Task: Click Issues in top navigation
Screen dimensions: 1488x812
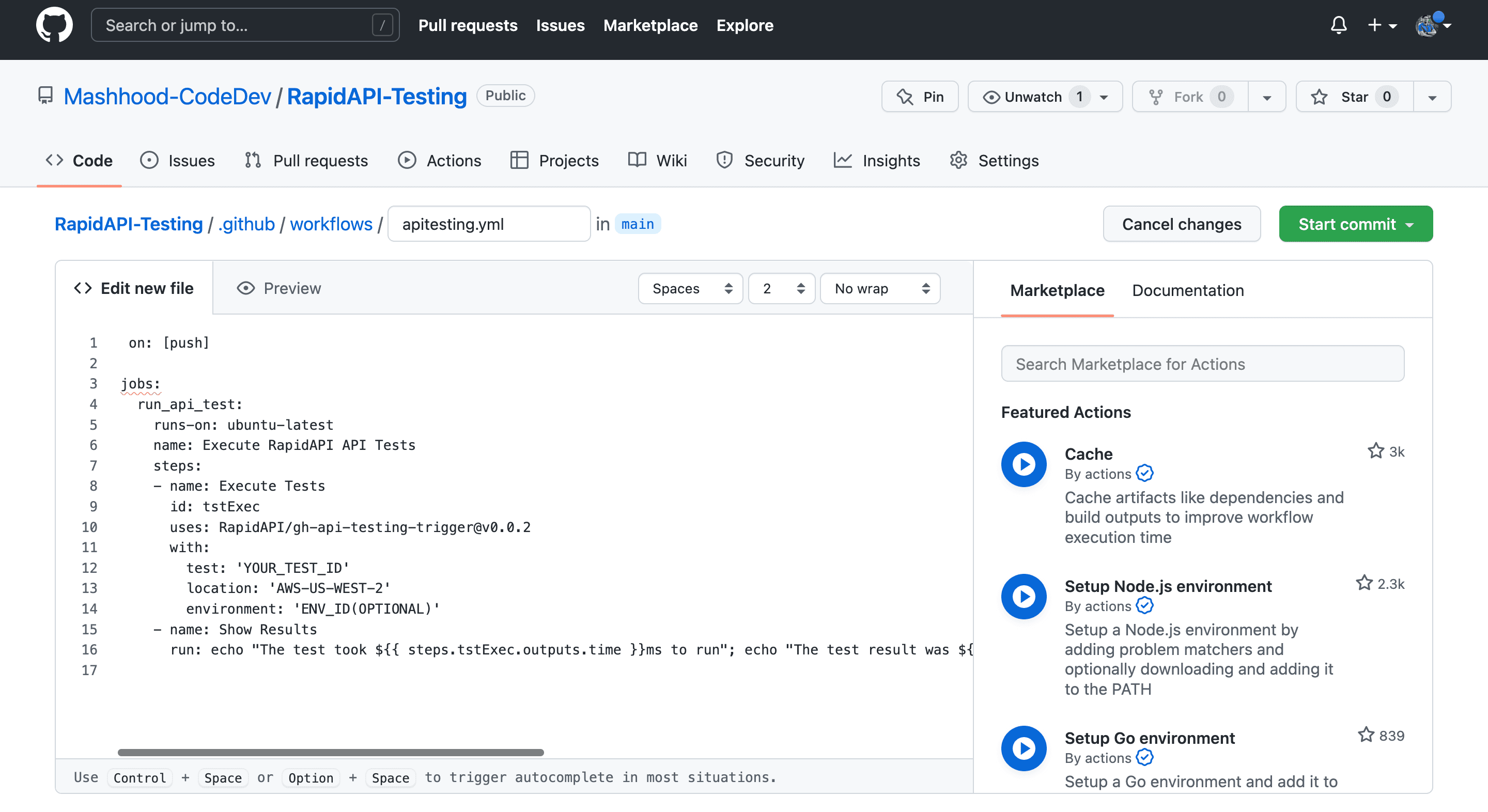Action: [x=560, y=25]
